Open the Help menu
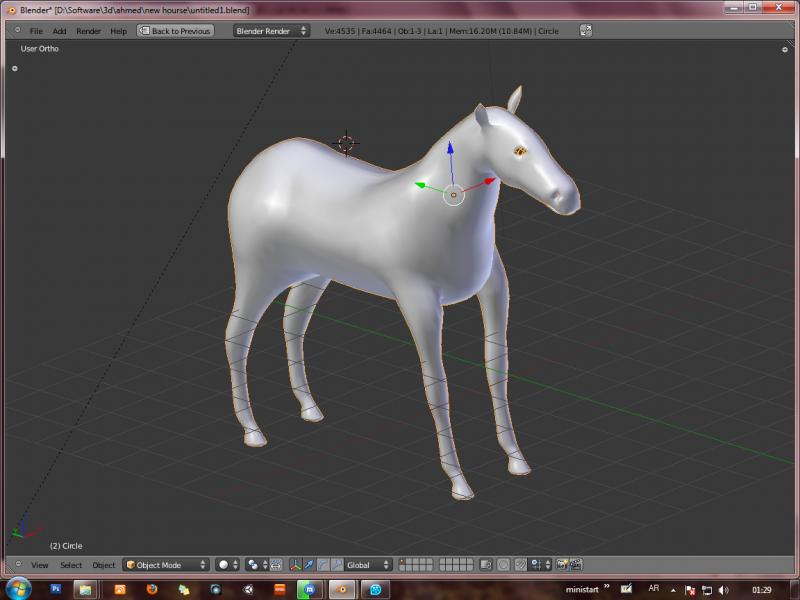The height and width of the screenshot is (600, 800). (x=118, y=31)
